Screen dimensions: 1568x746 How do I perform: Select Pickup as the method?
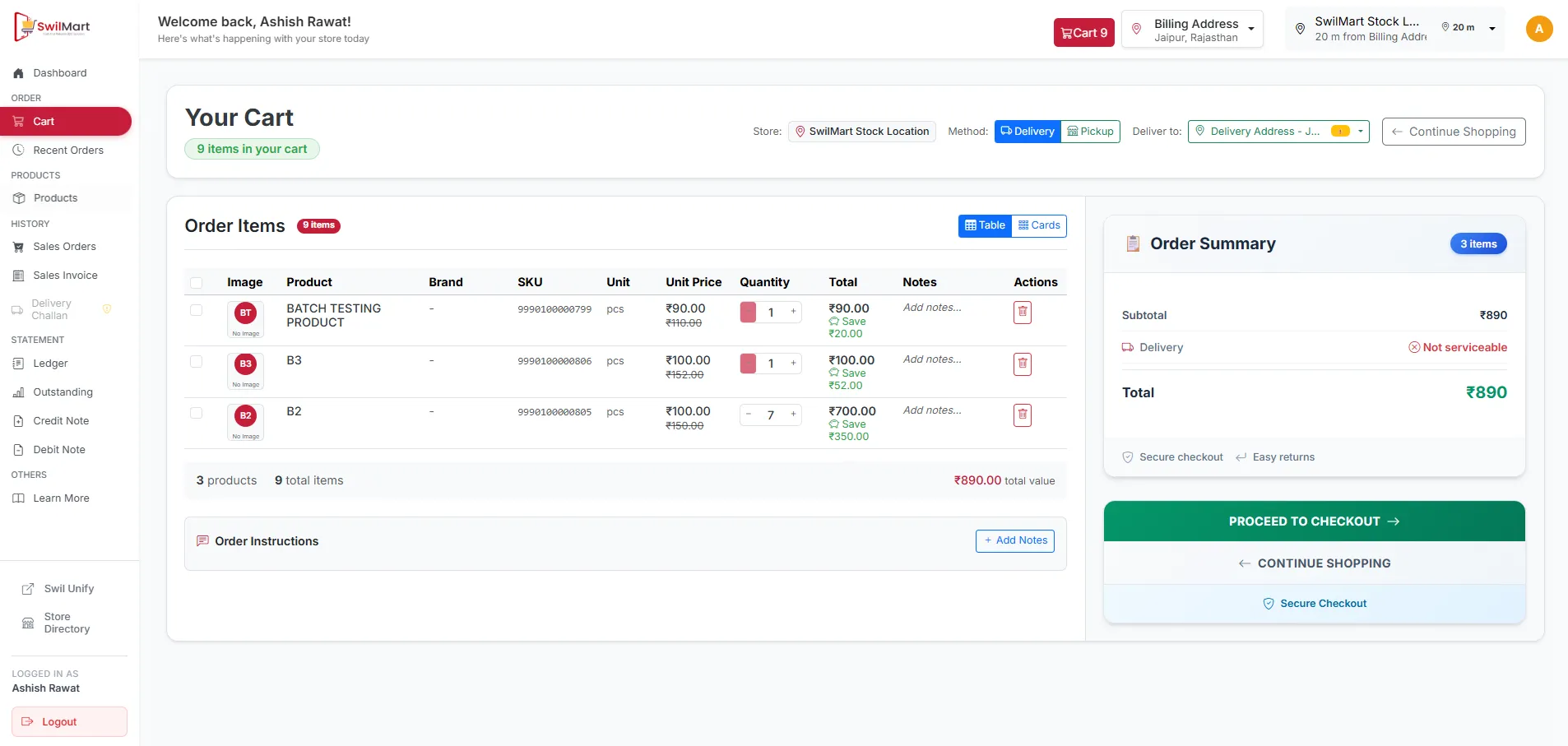coord(1090,132)
